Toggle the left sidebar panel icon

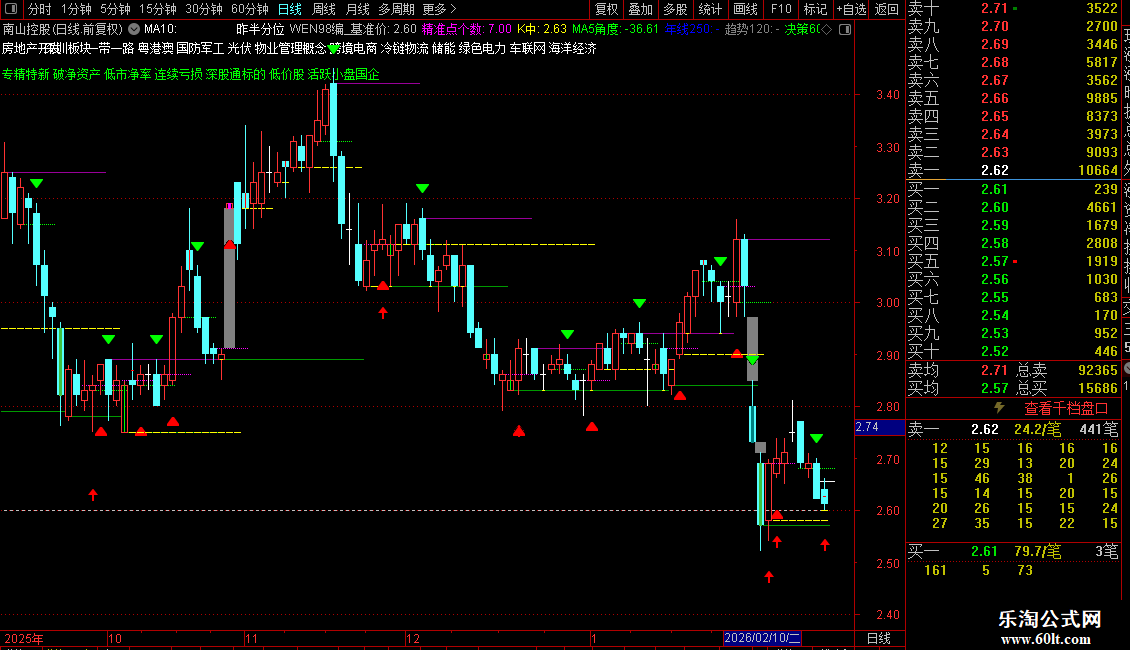tap(12, 9)
